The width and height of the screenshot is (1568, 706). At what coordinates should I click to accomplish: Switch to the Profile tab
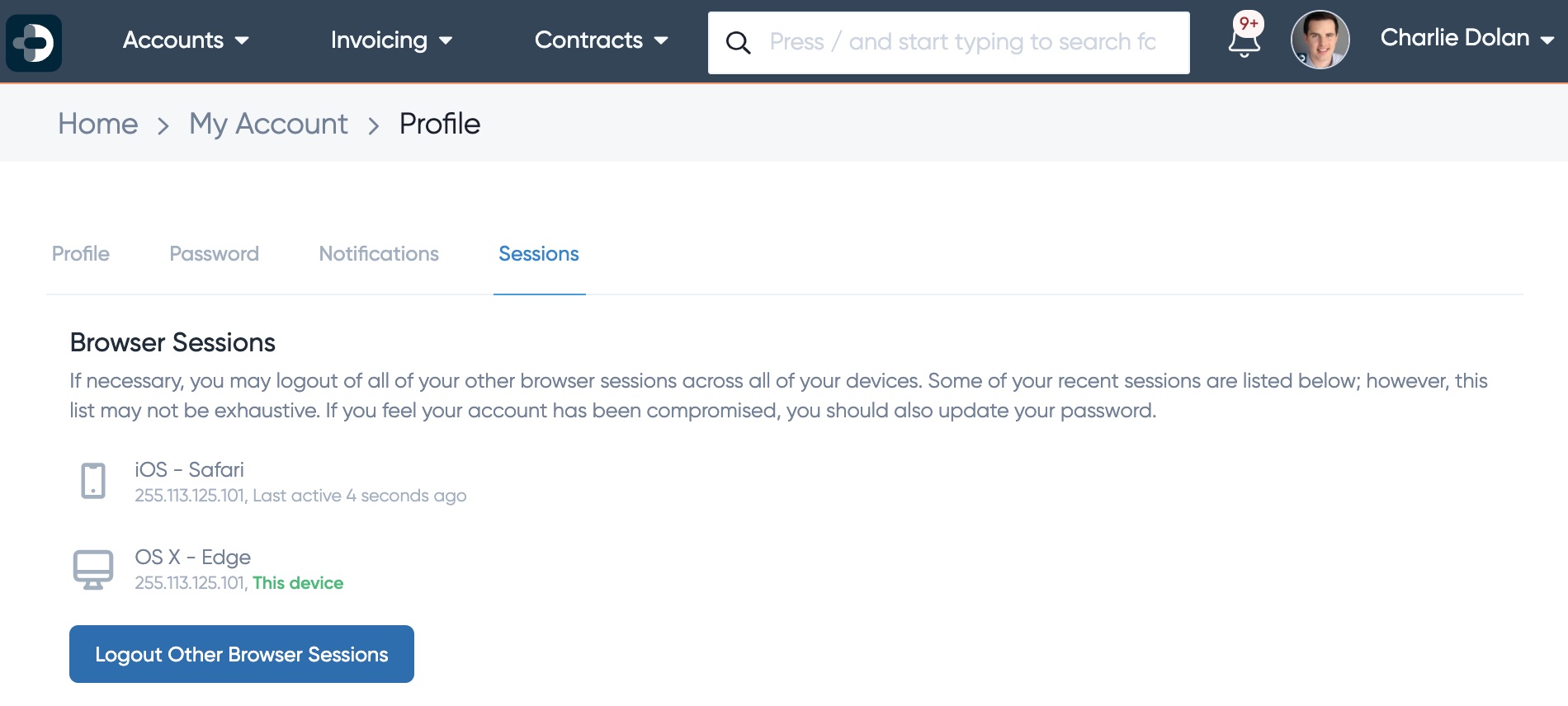click(81, 254)
